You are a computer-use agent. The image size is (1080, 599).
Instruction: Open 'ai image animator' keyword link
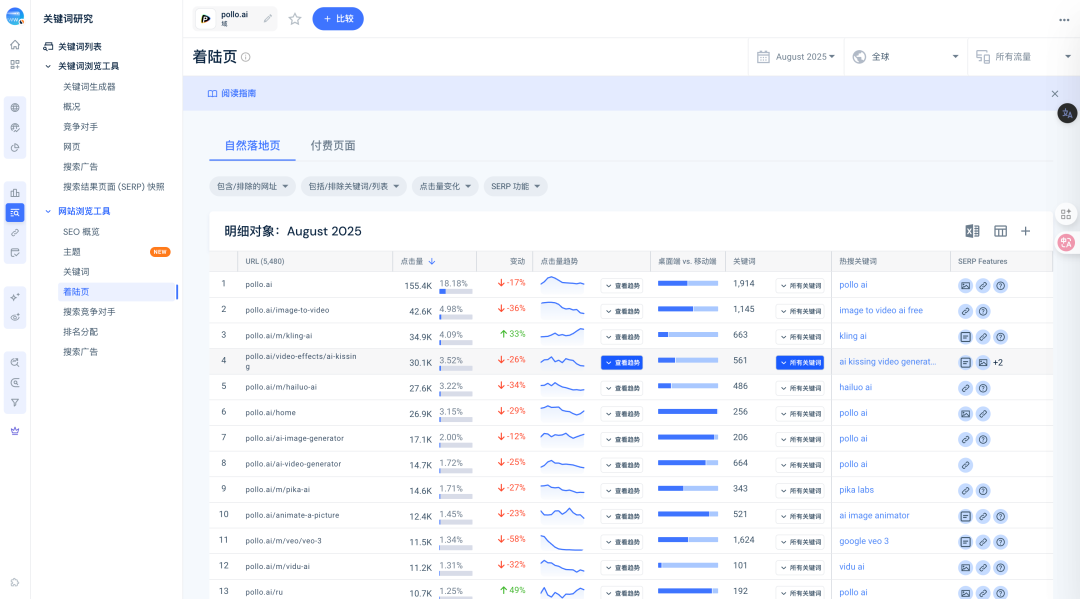tap(874, 515)
